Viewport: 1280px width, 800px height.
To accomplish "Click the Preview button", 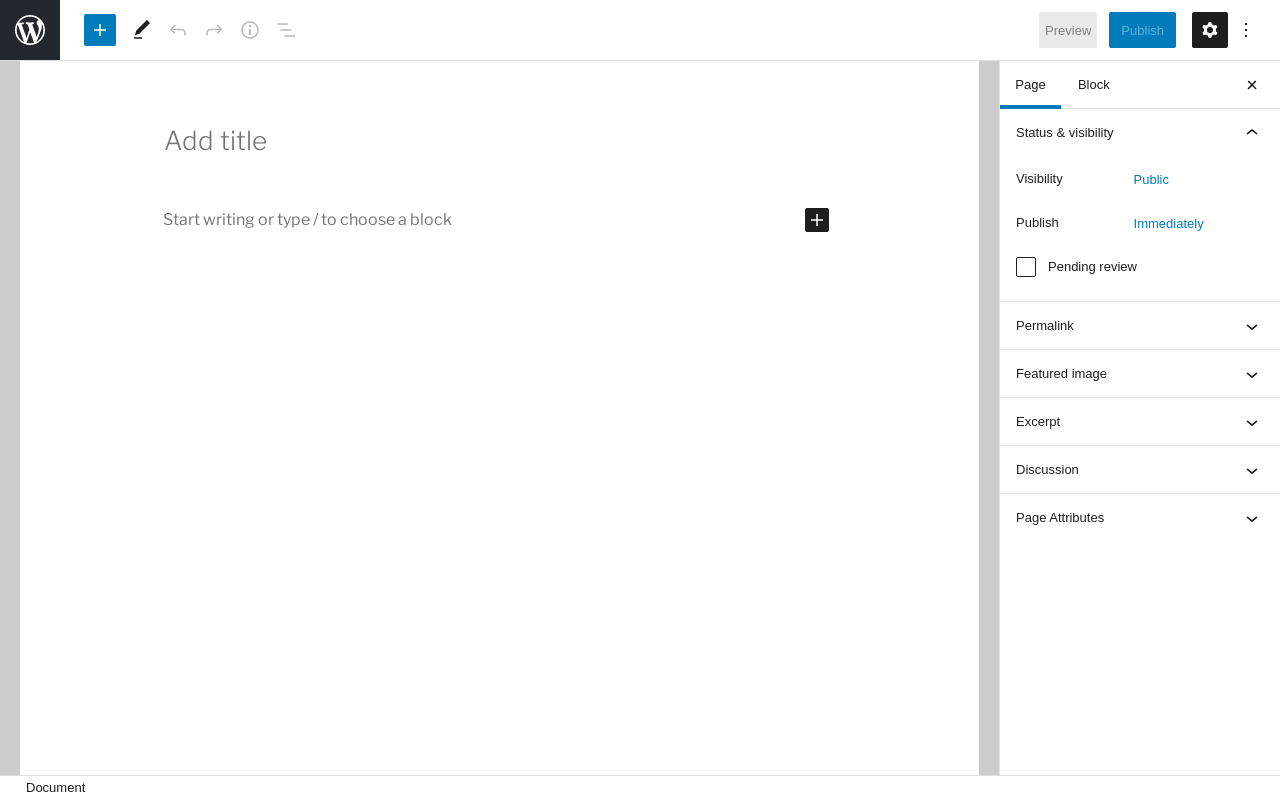I will pyautogui.click(x=1068, y=30).
